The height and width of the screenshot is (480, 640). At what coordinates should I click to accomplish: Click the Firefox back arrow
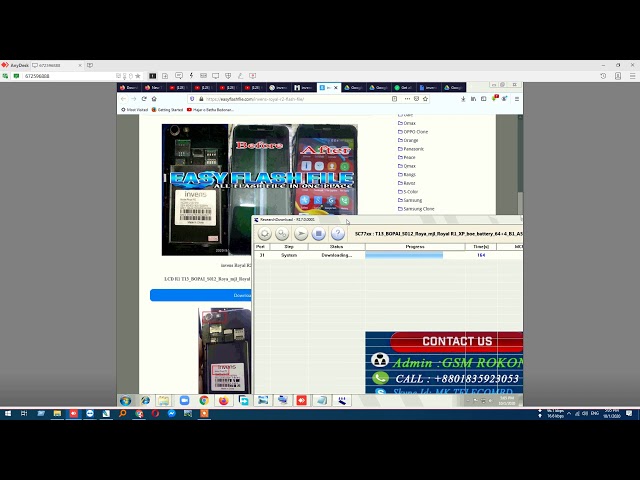123,99
